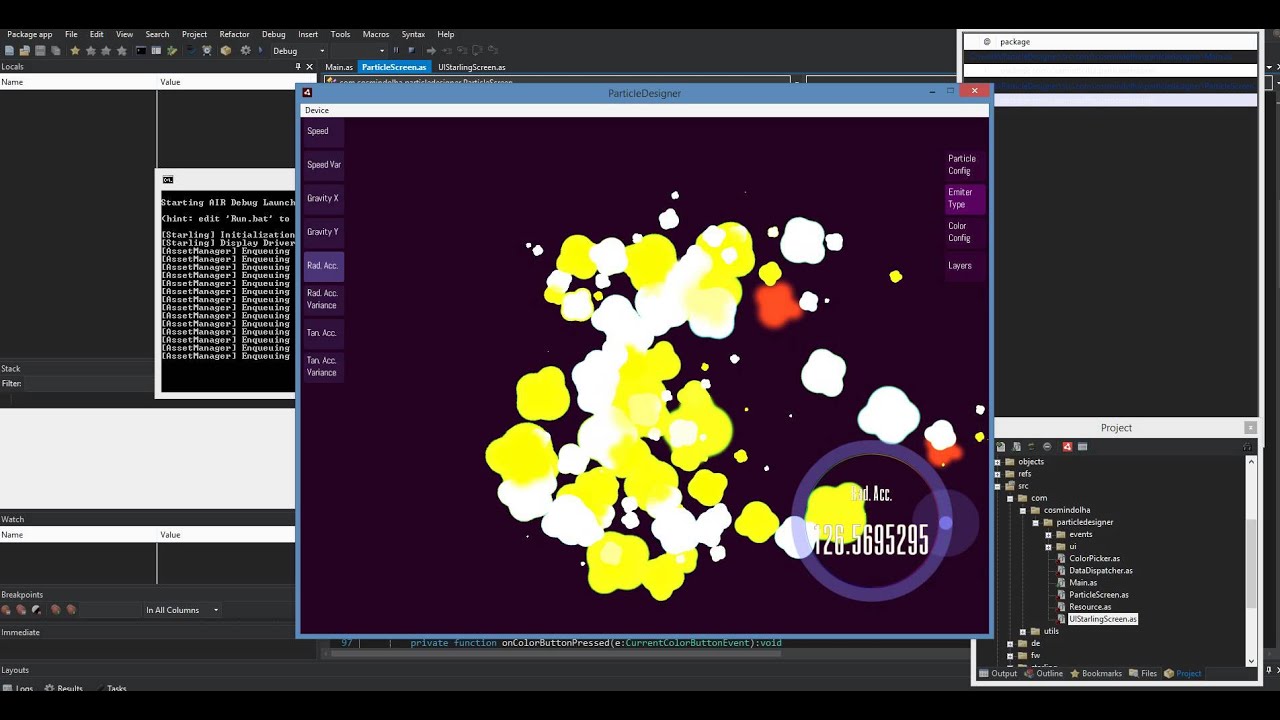Expand the events folder
The height and width of the screenshot is (720, 1280).
coord(1048,534)
